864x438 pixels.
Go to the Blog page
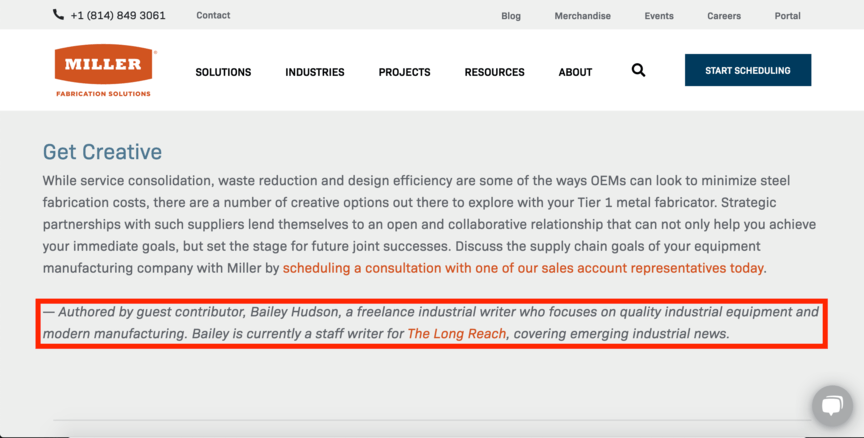[x=511, y=16]
